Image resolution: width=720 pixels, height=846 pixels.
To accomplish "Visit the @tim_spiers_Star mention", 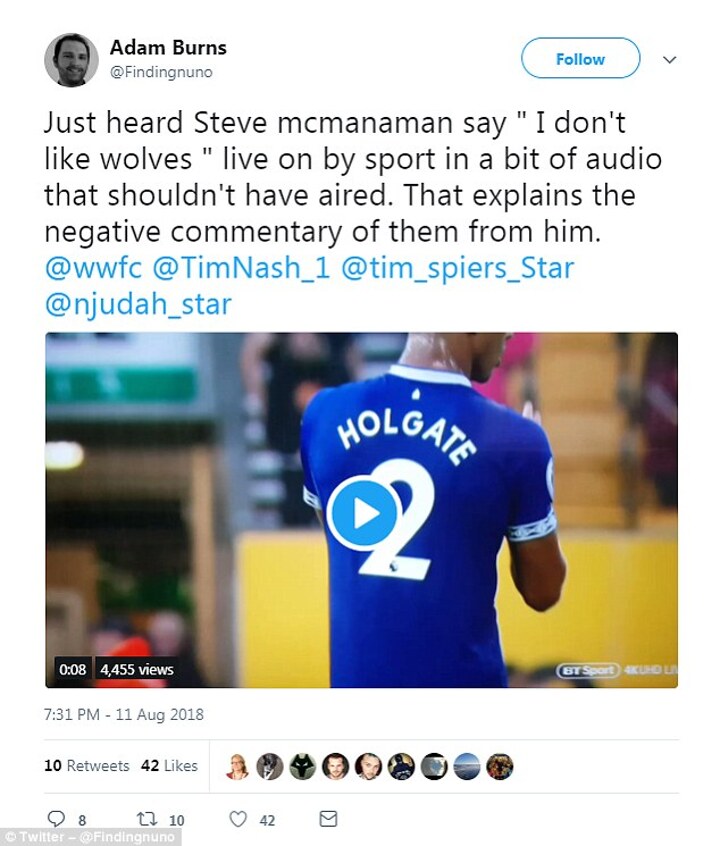I will click(455, 268).
